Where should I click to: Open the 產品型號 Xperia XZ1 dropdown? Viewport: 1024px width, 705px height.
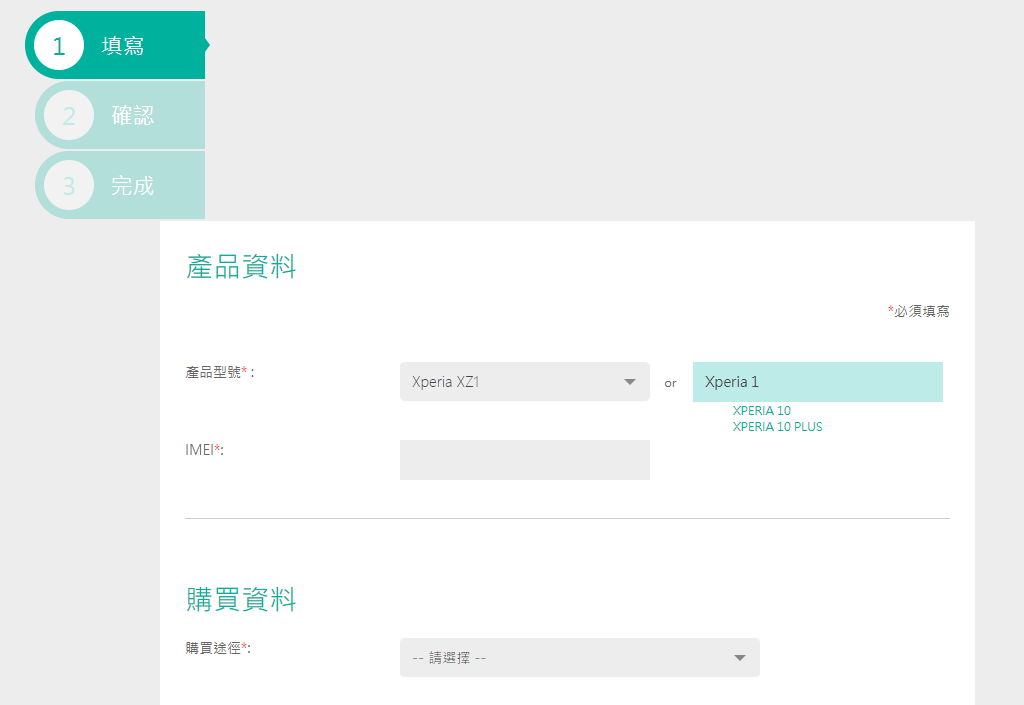pos(524,382)
